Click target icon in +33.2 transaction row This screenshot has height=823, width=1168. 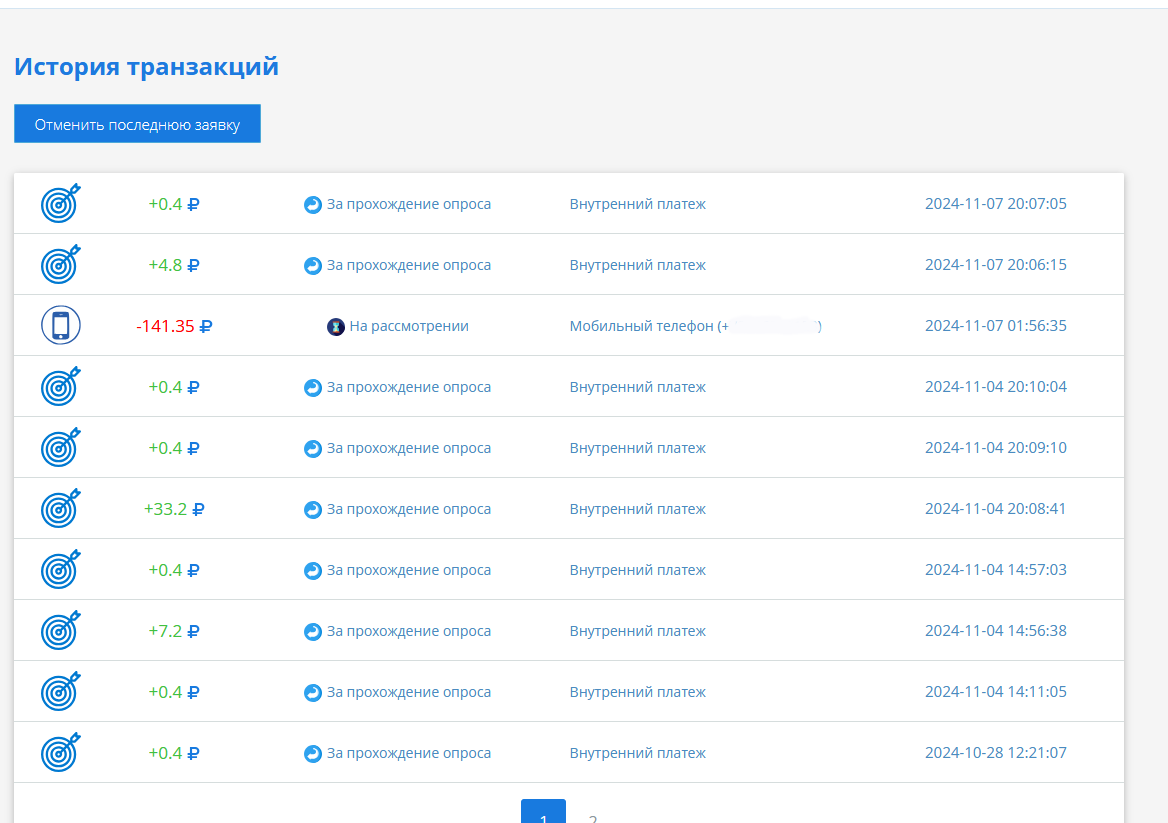pos(60,509)
